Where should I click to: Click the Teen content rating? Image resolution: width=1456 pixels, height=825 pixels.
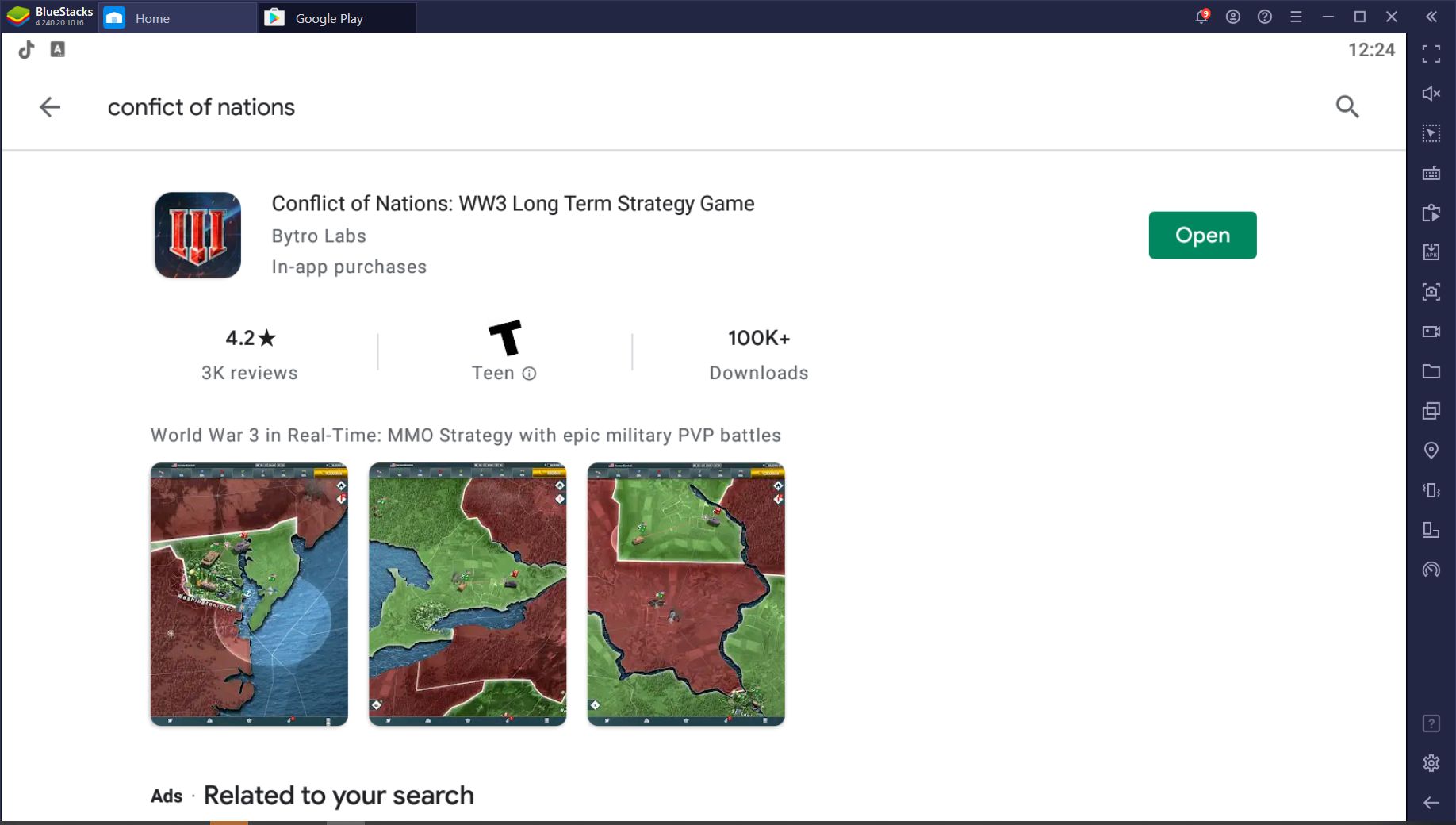504,351
